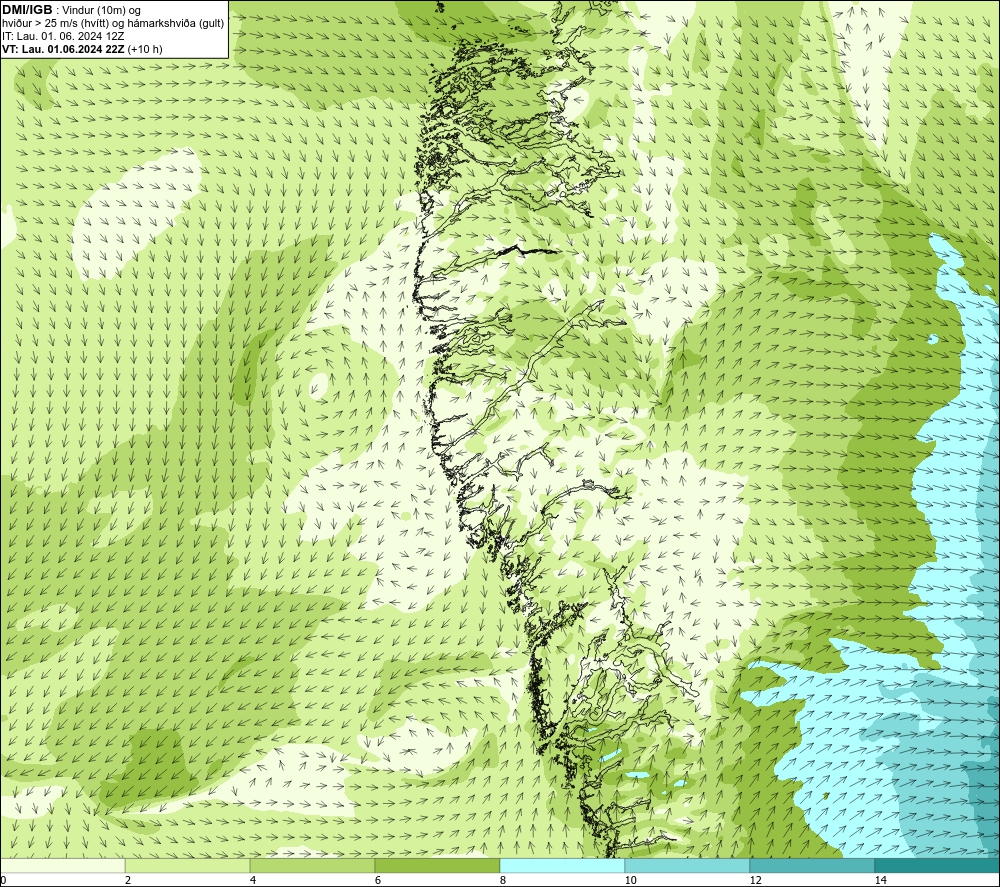
Task: Click the scale label '12'
Action: tap(755, 880)
